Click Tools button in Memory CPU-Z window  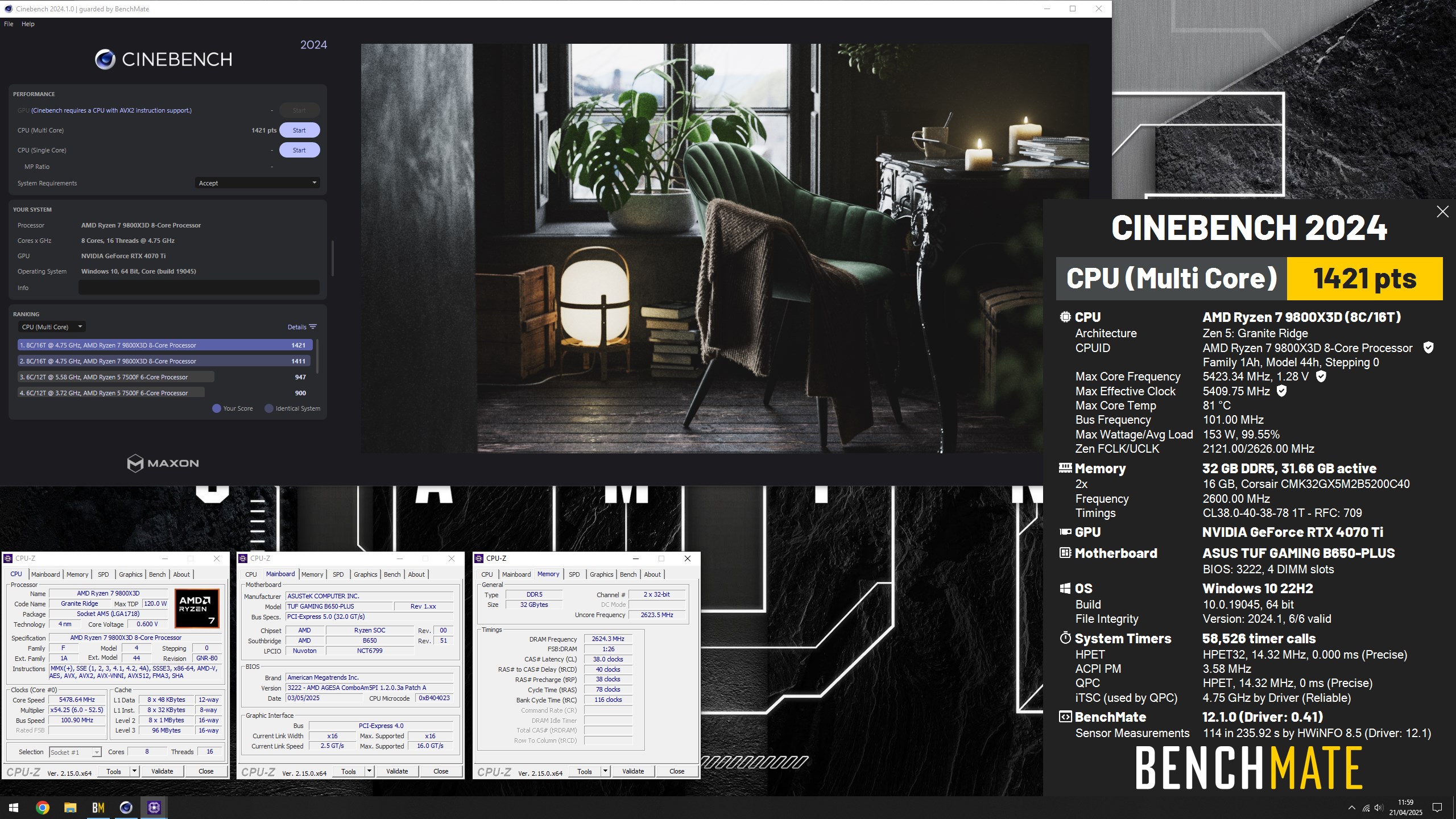tap(585, 771)
